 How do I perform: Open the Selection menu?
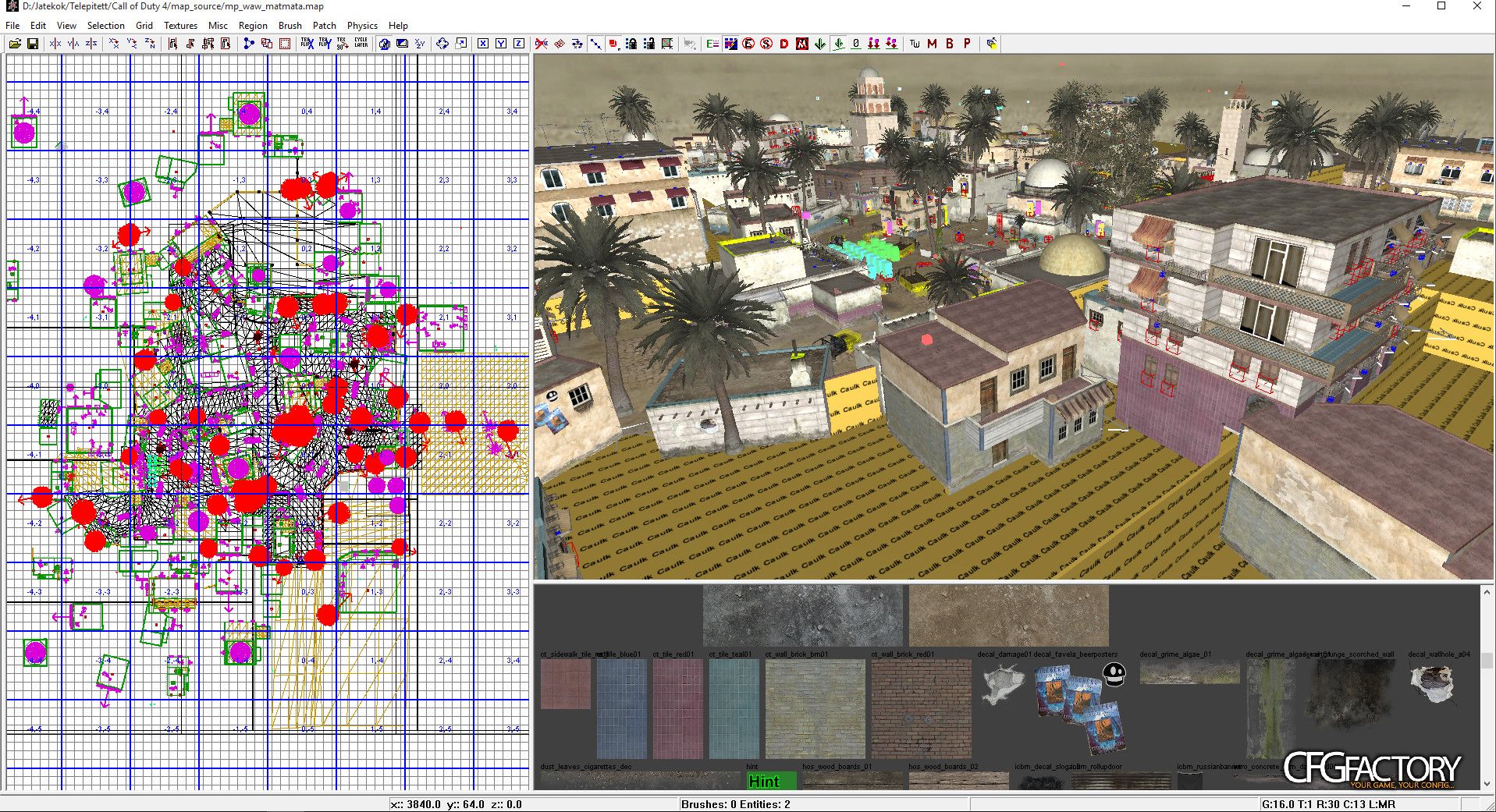(105, 25)
